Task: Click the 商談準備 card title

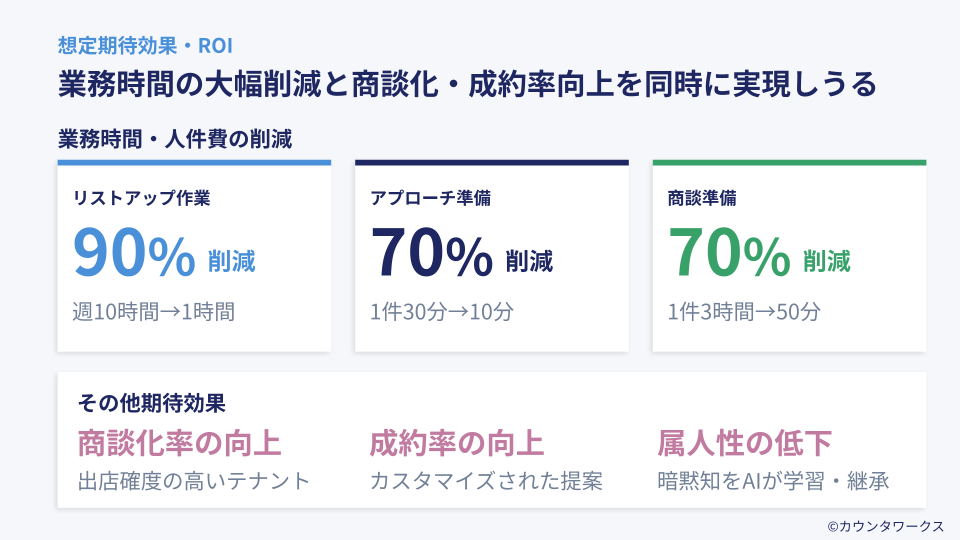Action: (x=702, y=198)
